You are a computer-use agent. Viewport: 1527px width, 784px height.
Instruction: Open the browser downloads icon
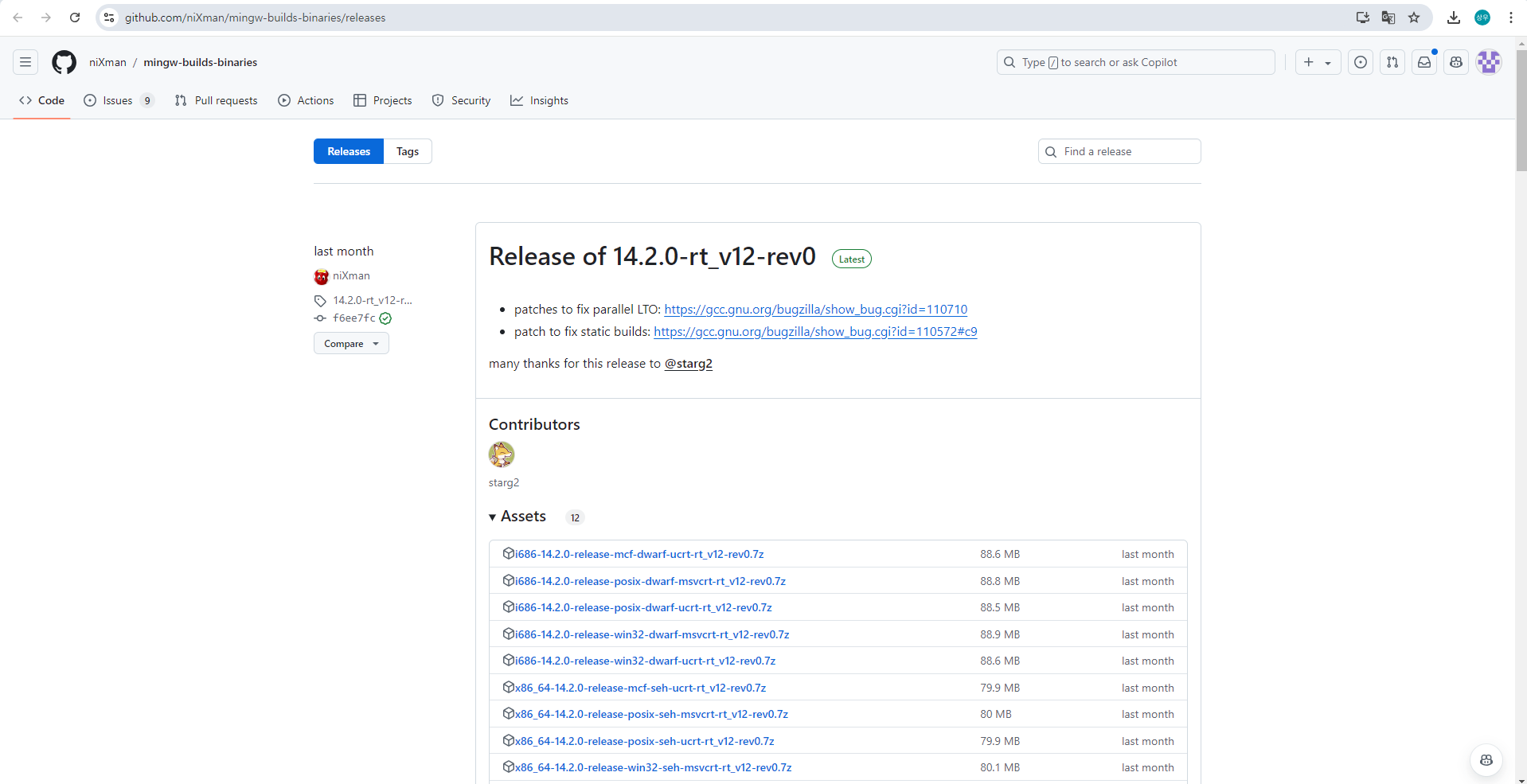click(x=1454, y=18)
